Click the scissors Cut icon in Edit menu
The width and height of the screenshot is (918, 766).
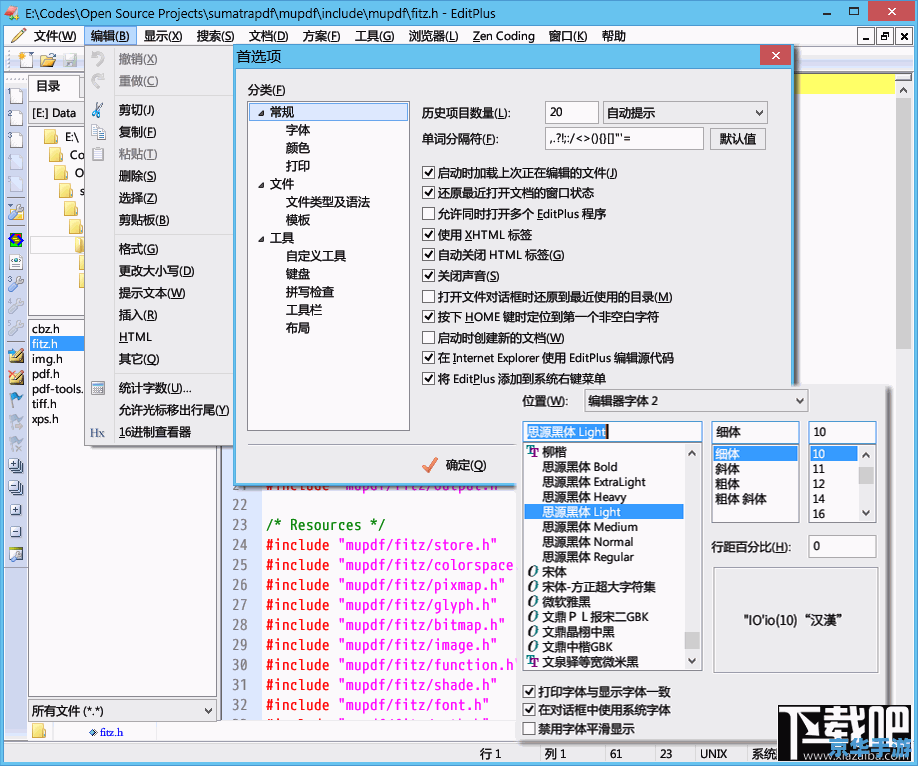click(x=98, y=110)
